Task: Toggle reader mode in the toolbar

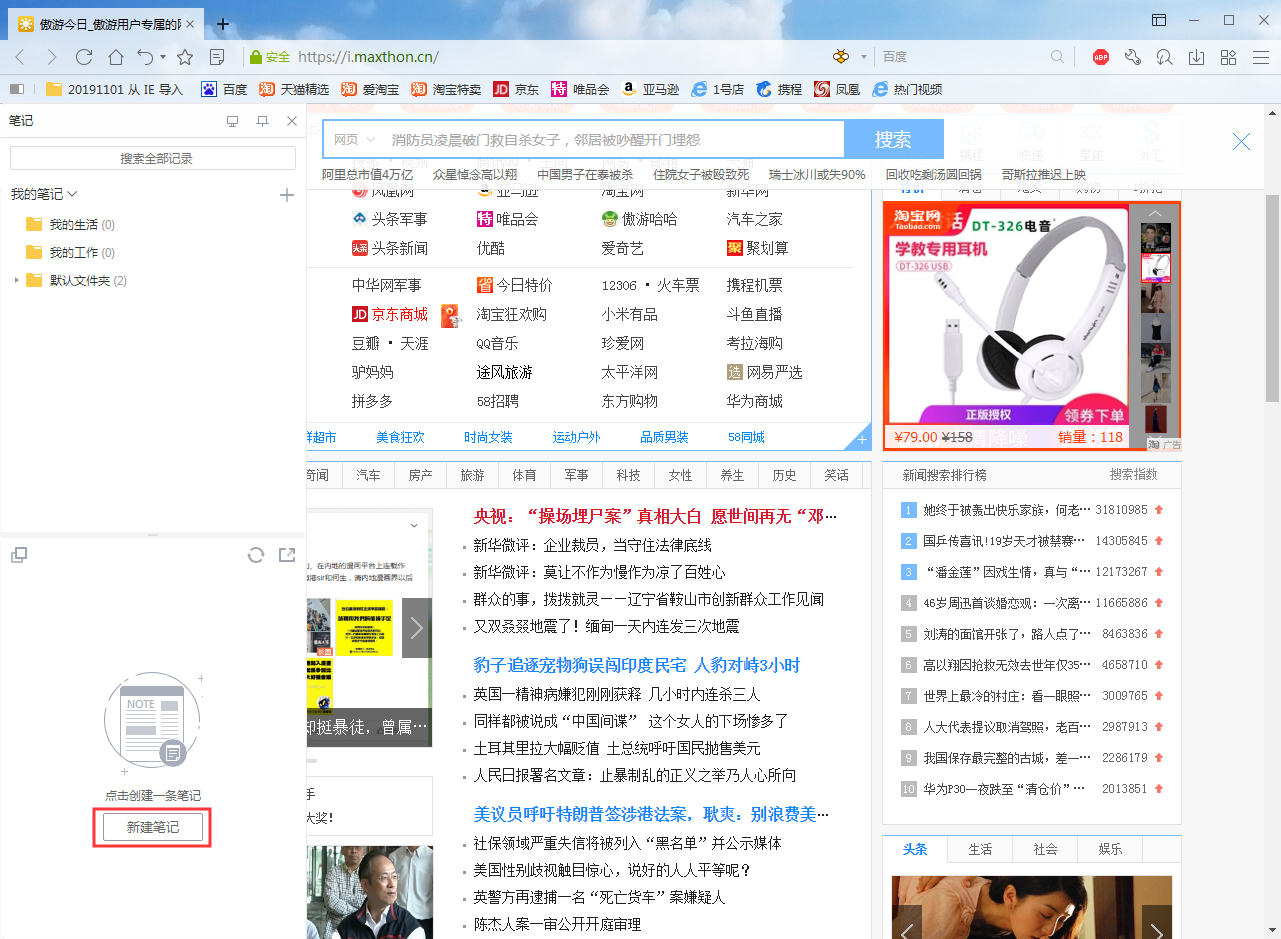Action: click(216, 57)
